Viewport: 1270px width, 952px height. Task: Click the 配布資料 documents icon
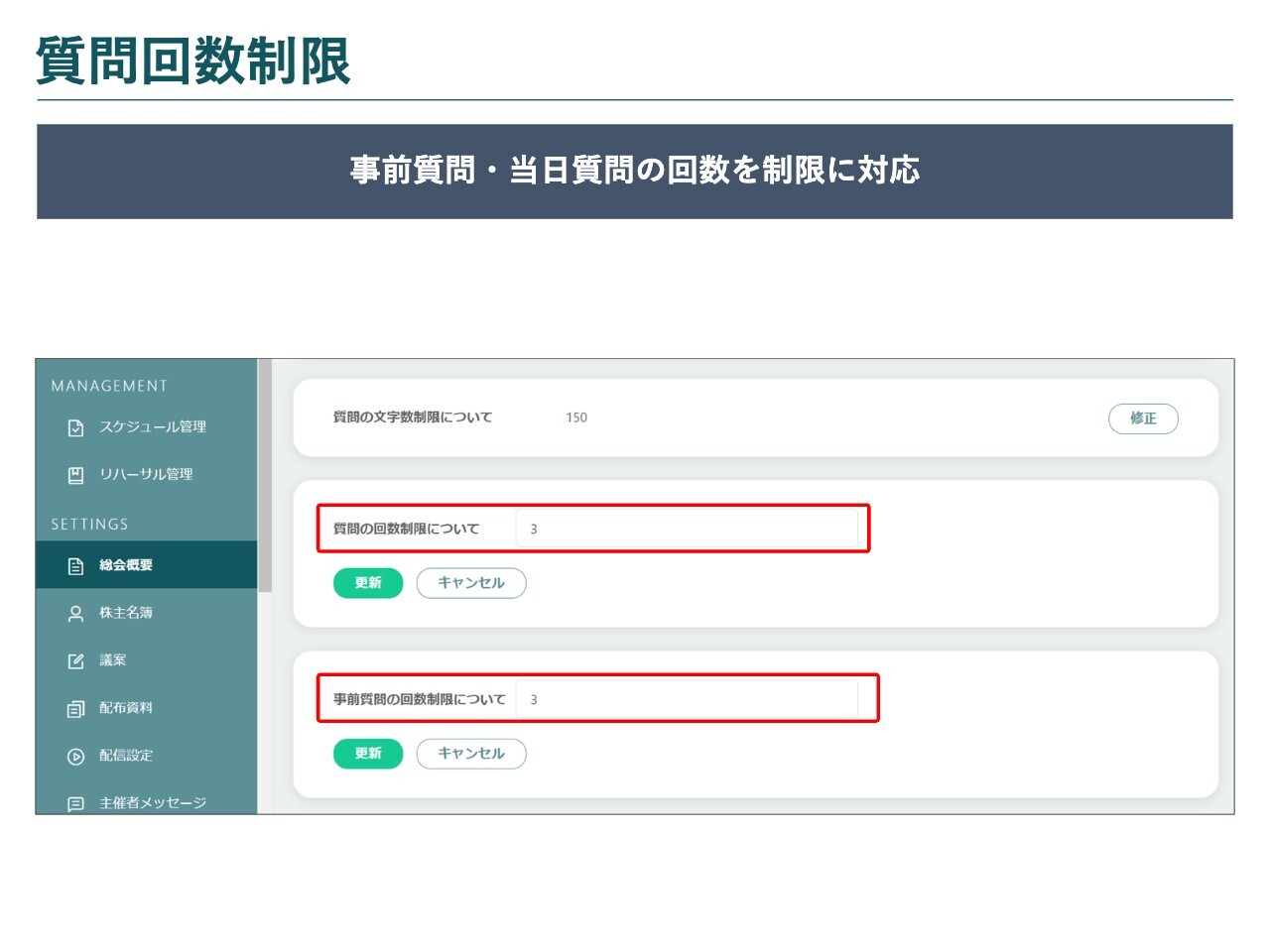(x=75, y=708)
